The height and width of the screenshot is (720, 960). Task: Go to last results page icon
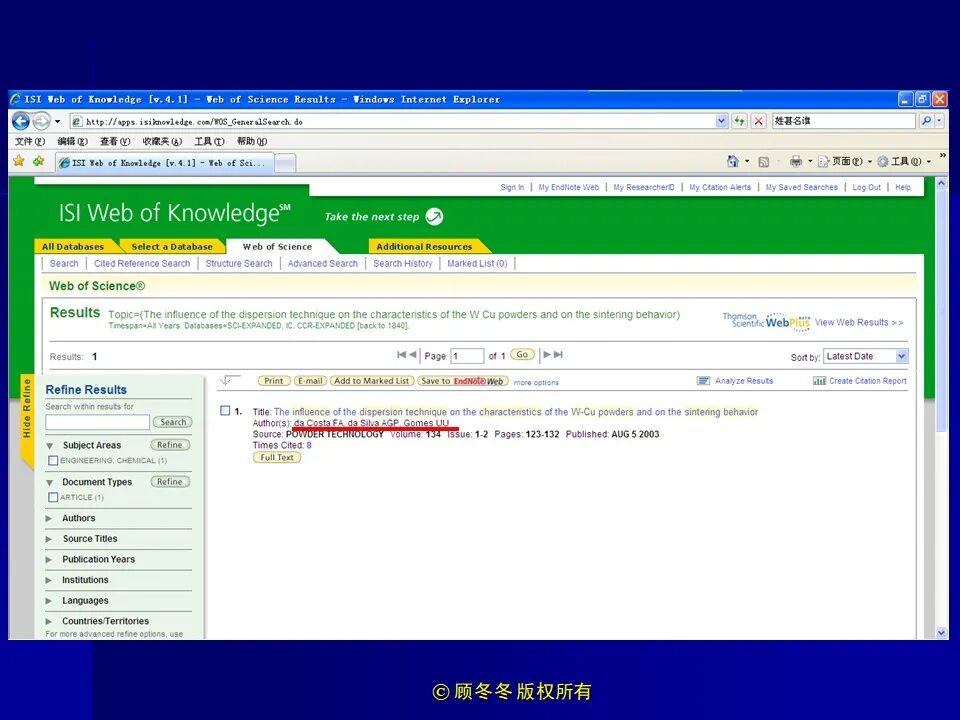(558, 354)
